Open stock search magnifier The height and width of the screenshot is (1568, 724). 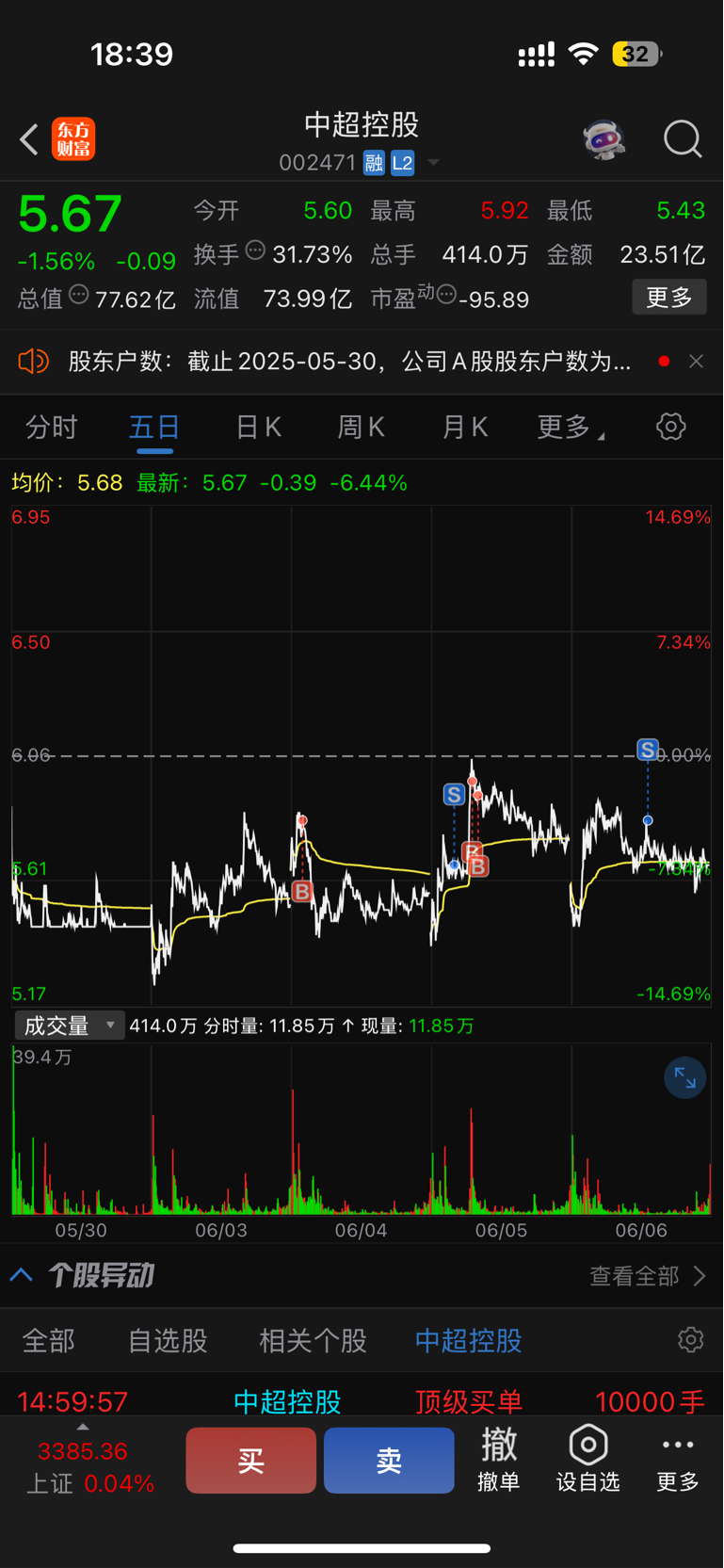click(683, 139)
